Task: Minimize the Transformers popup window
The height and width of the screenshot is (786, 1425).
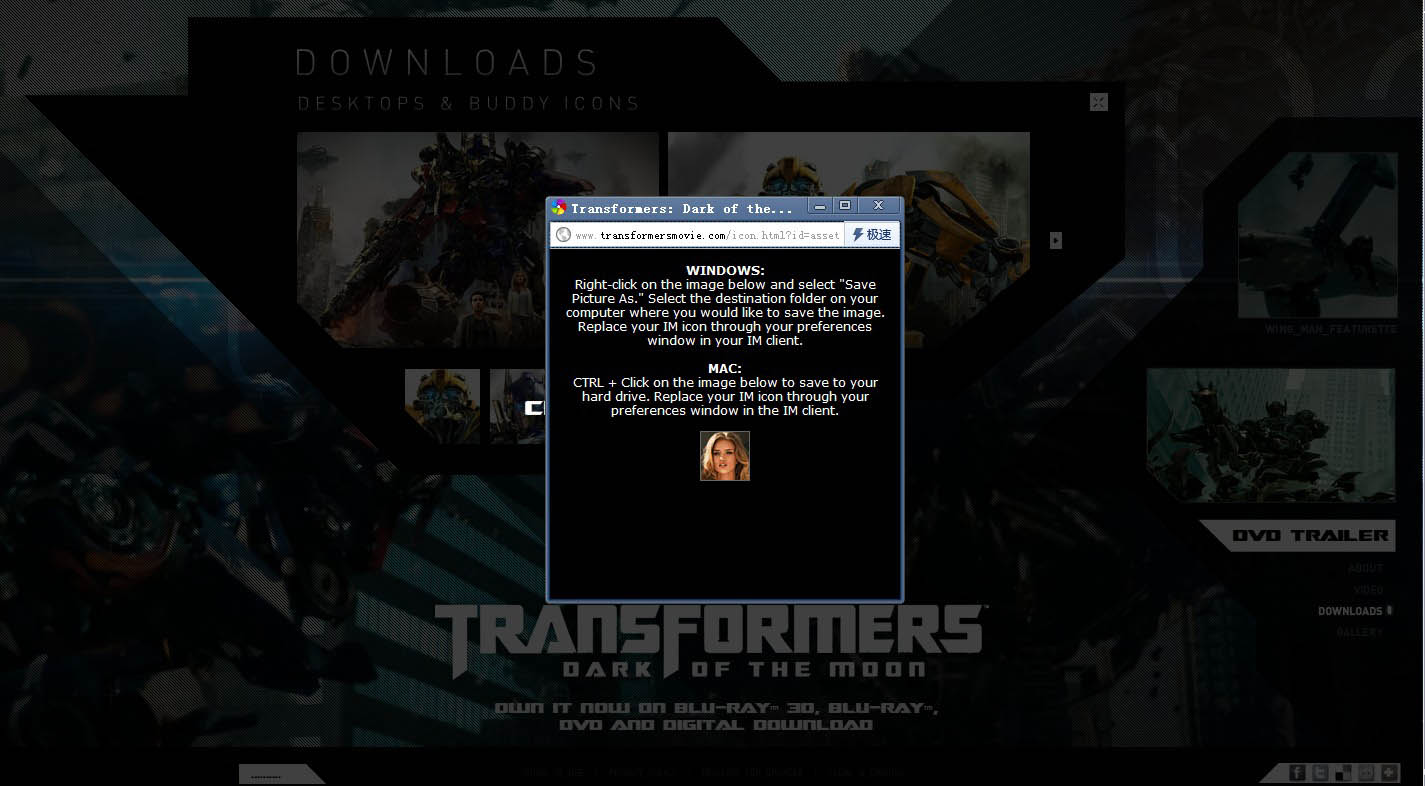Action: tap(820, 206)
